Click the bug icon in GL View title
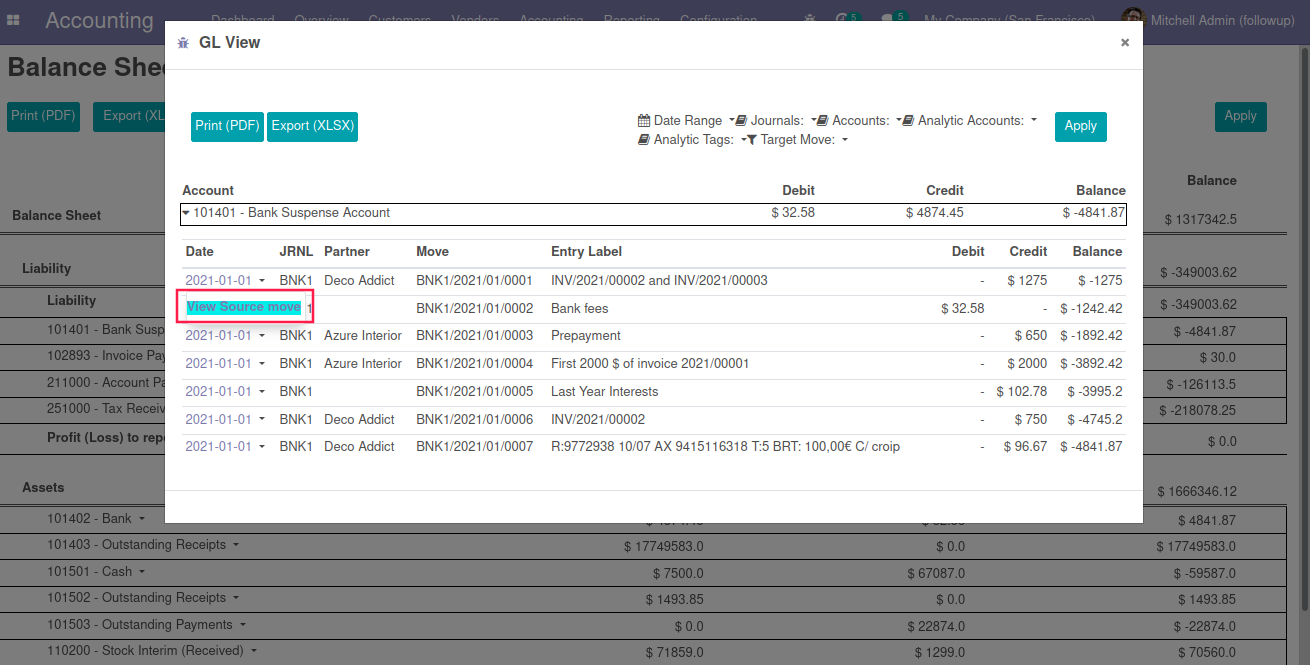1310x665 pixels. pyautogui.click(x=183, y=43)
